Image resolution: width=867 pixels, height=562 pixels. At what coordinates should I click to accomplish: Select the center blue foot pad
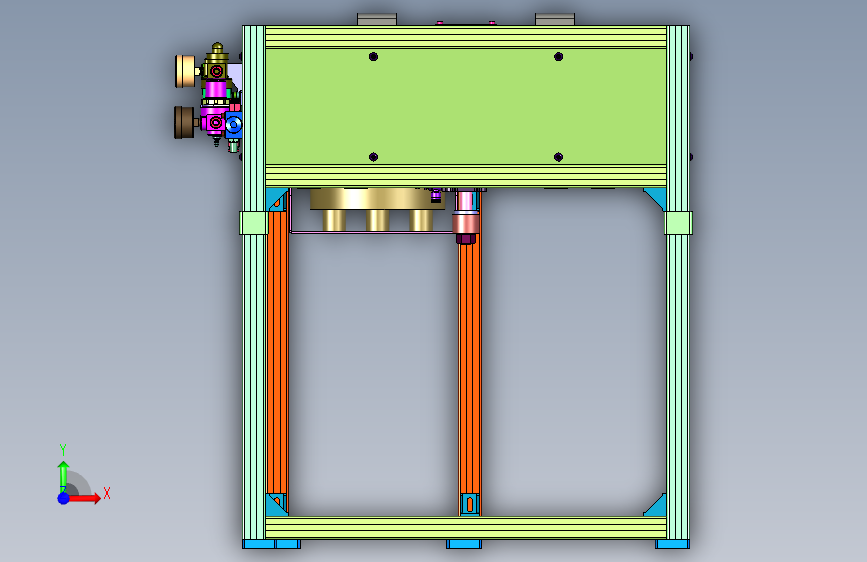point(464,544)
